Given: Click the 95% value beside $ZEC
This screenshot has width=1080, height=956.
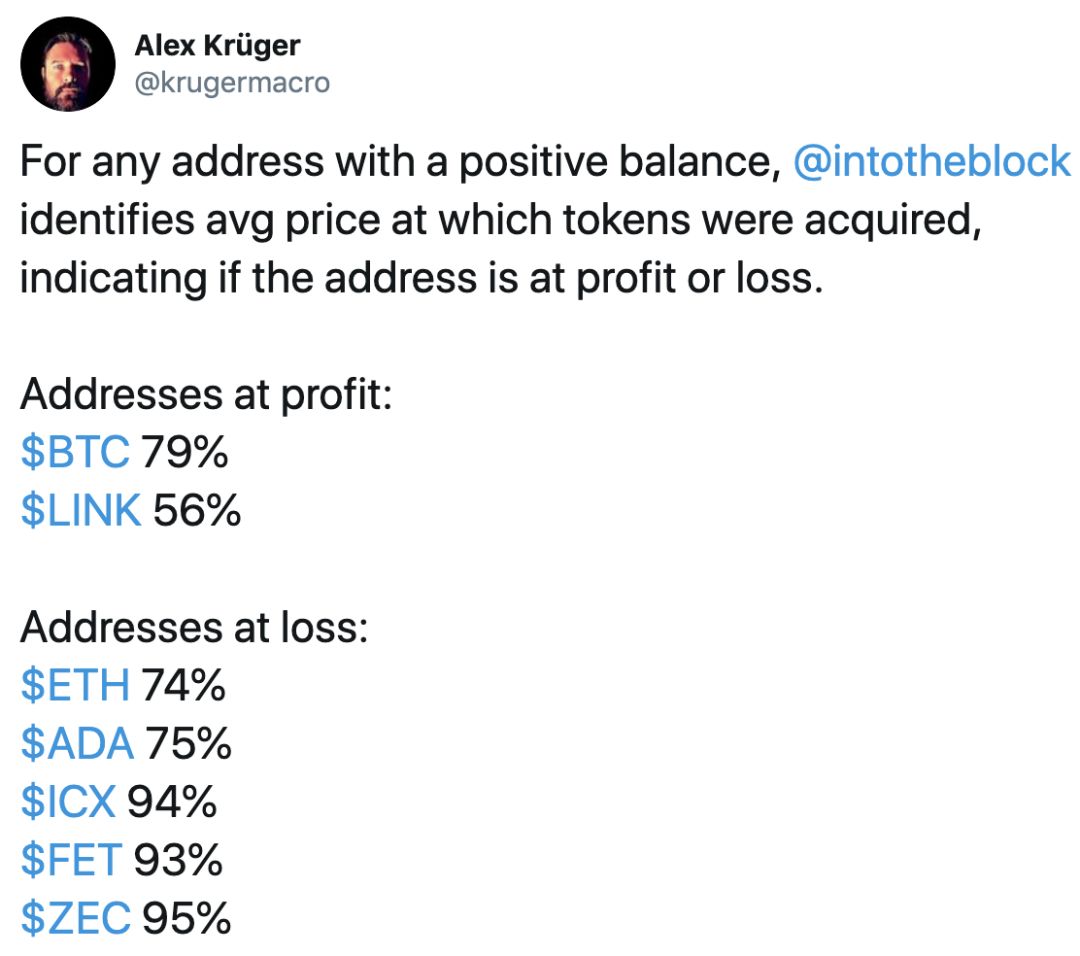Looking at the screenshot, I should 186,918.
